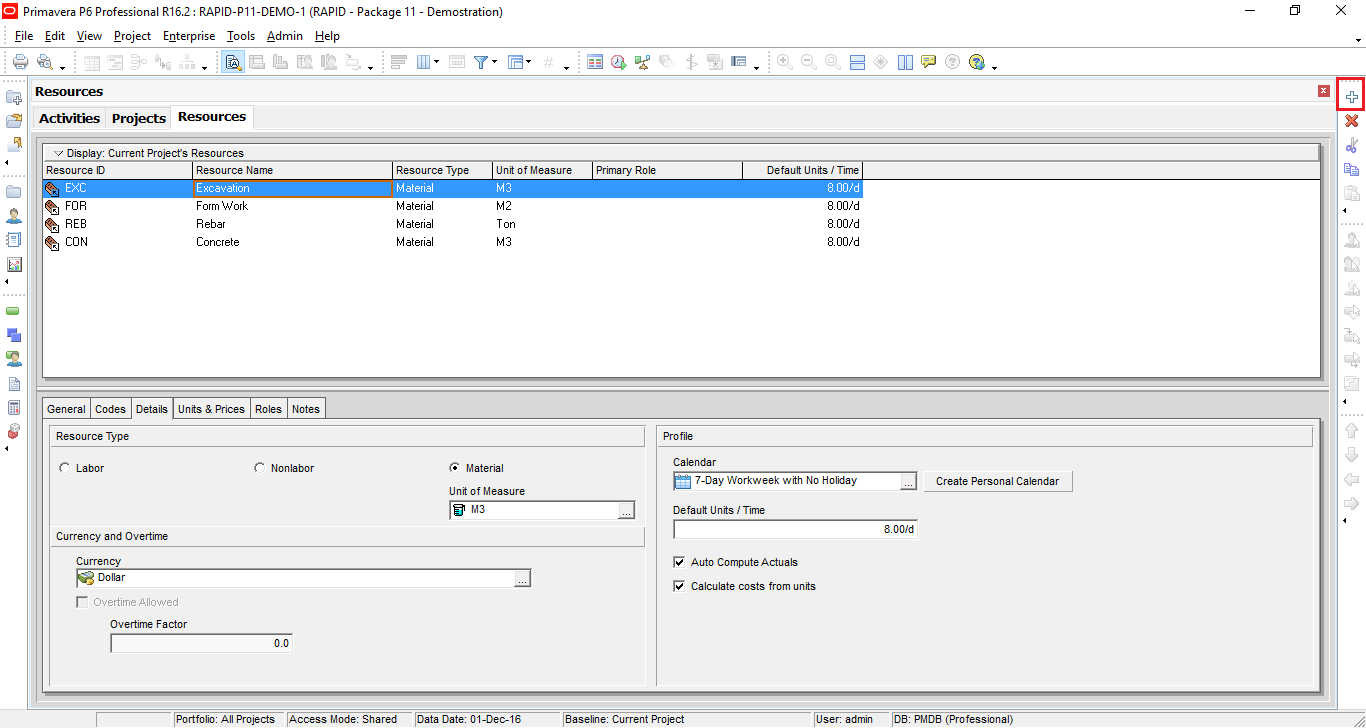The width and height of the screenshot is (1366, 728).
Task: Copy the selected resource via the copy icon
Action: pyautogui.click(x=1351, y=168)
